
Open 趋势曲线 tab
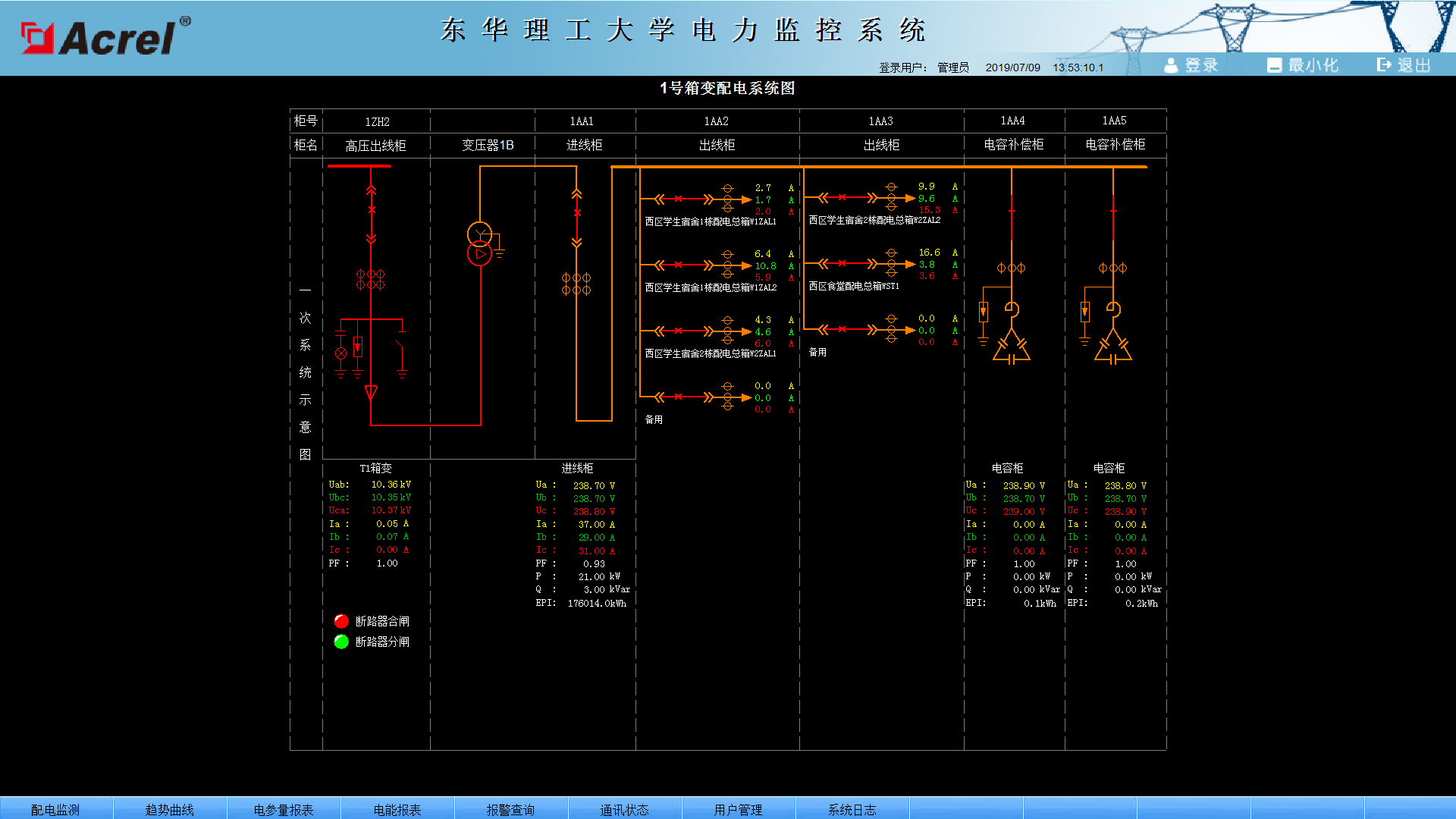(x=170, y=809)
